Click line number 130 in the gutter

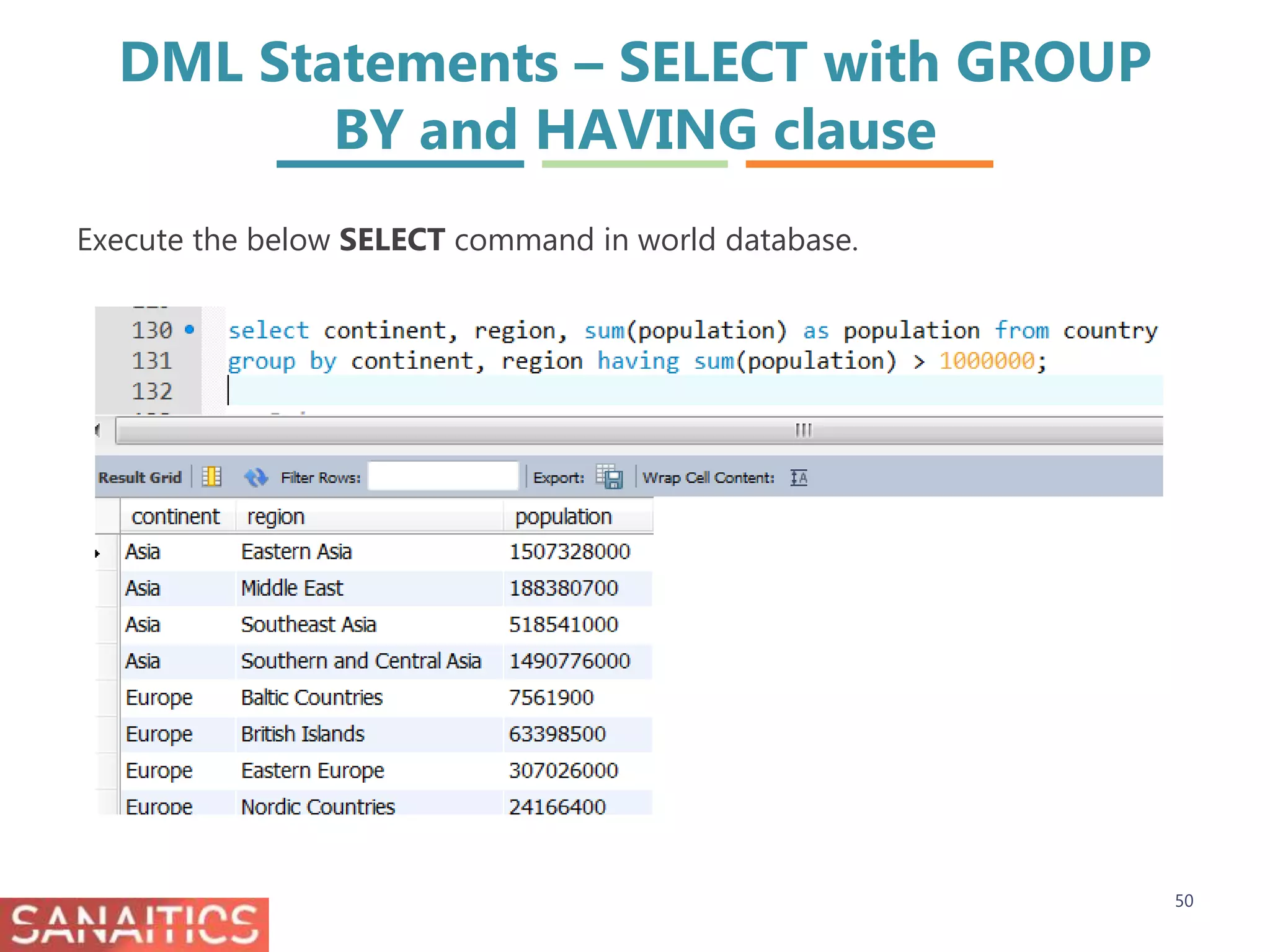coord(151,330)
